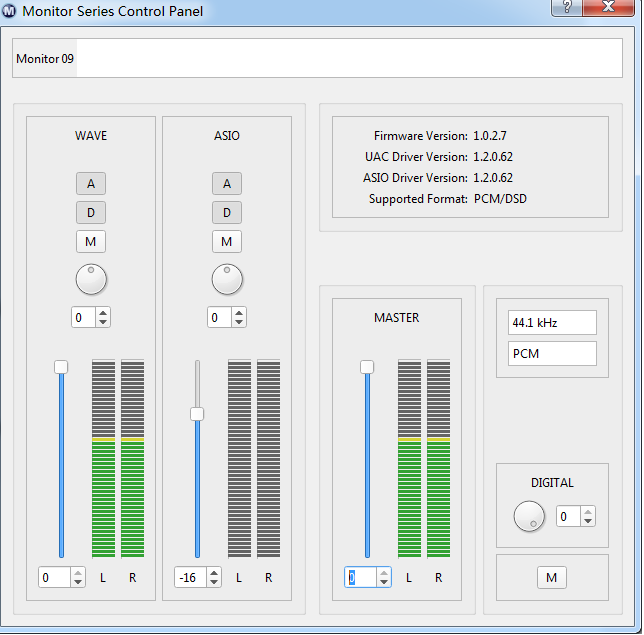This screenshot has height=635, width=644.
Task: Mute the WAVE channel with M
Action: [x=91, y=241]
